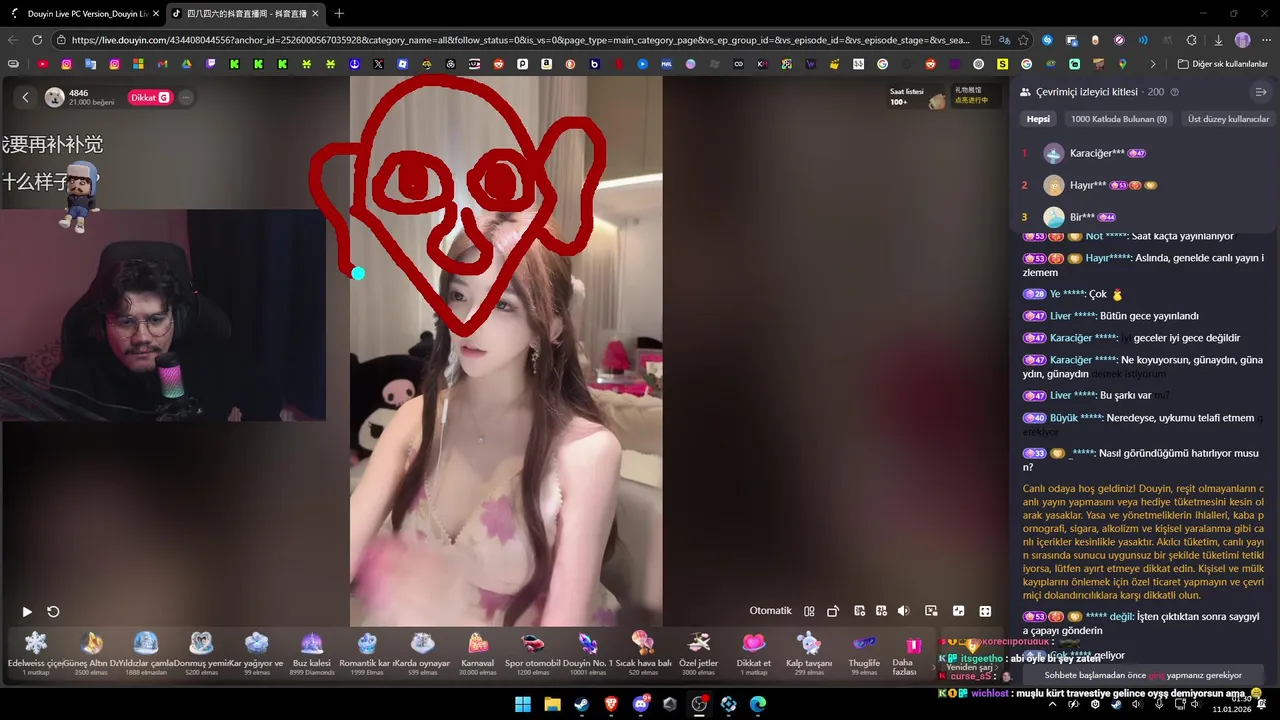Screen dimensions: 1280x720
Task: Enter fullscreen with the rightmost player icon
Action: click(x=985, y=611)
